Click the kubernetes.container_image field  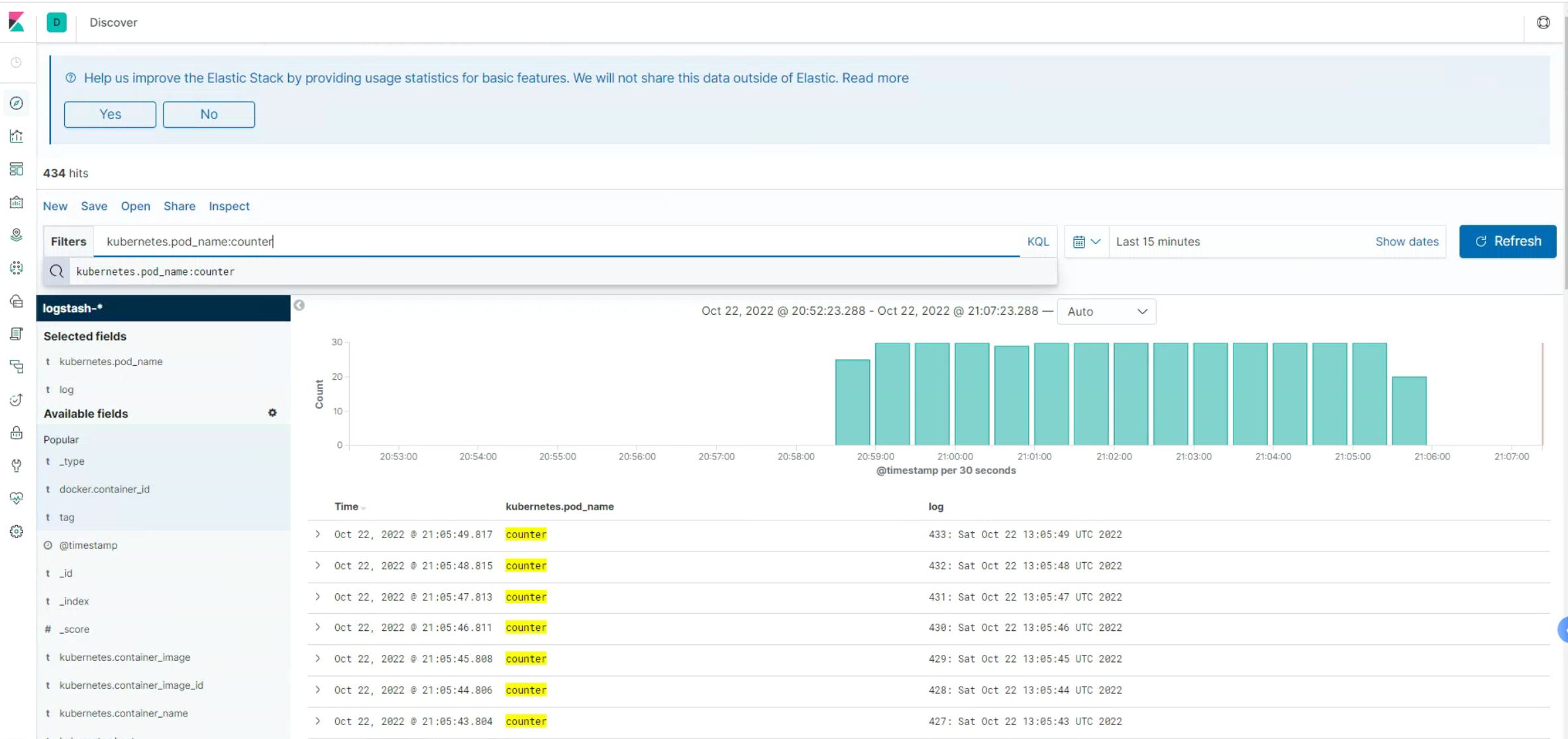[x=125, y=657]
